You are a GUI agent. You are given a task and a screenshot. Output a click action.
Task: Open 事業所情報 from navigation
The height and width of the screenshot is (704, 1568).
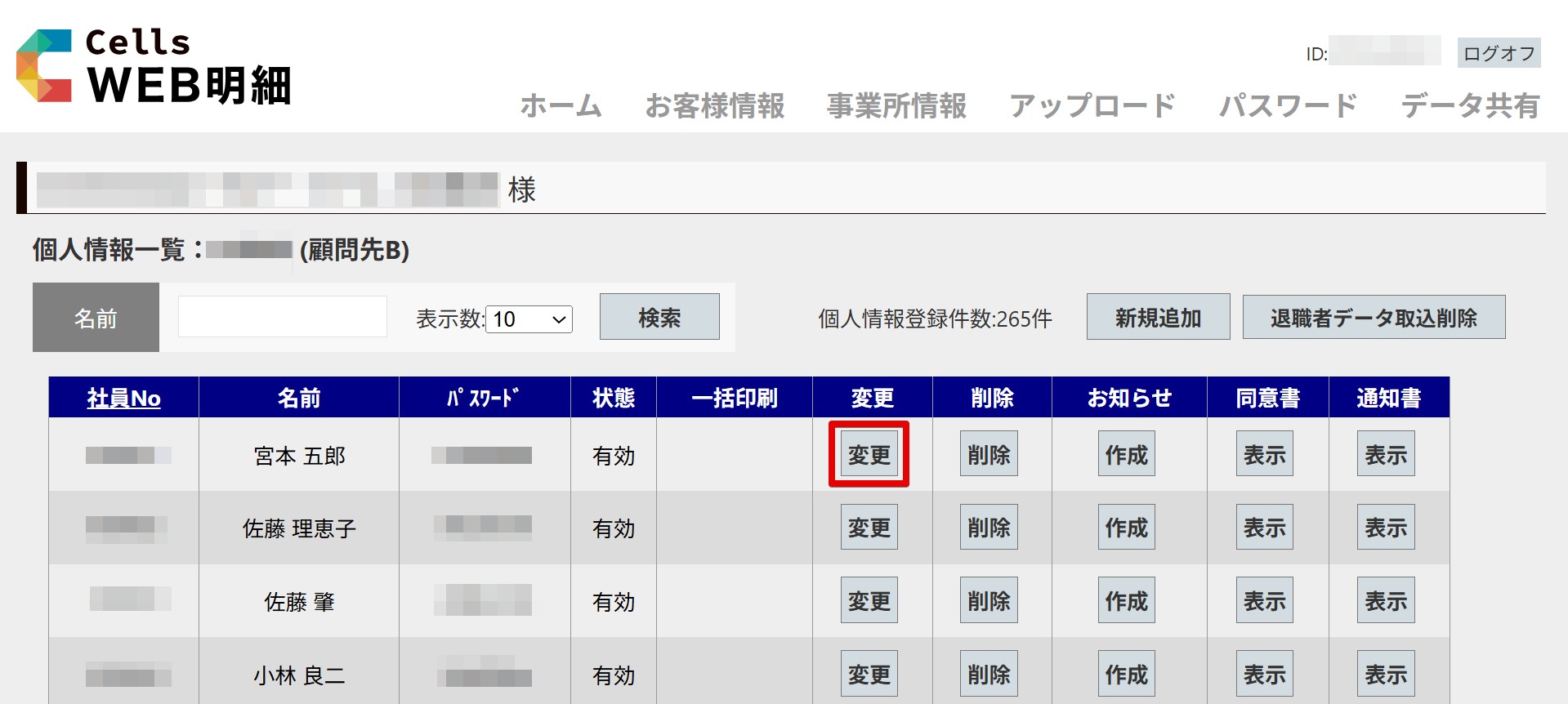896,106
